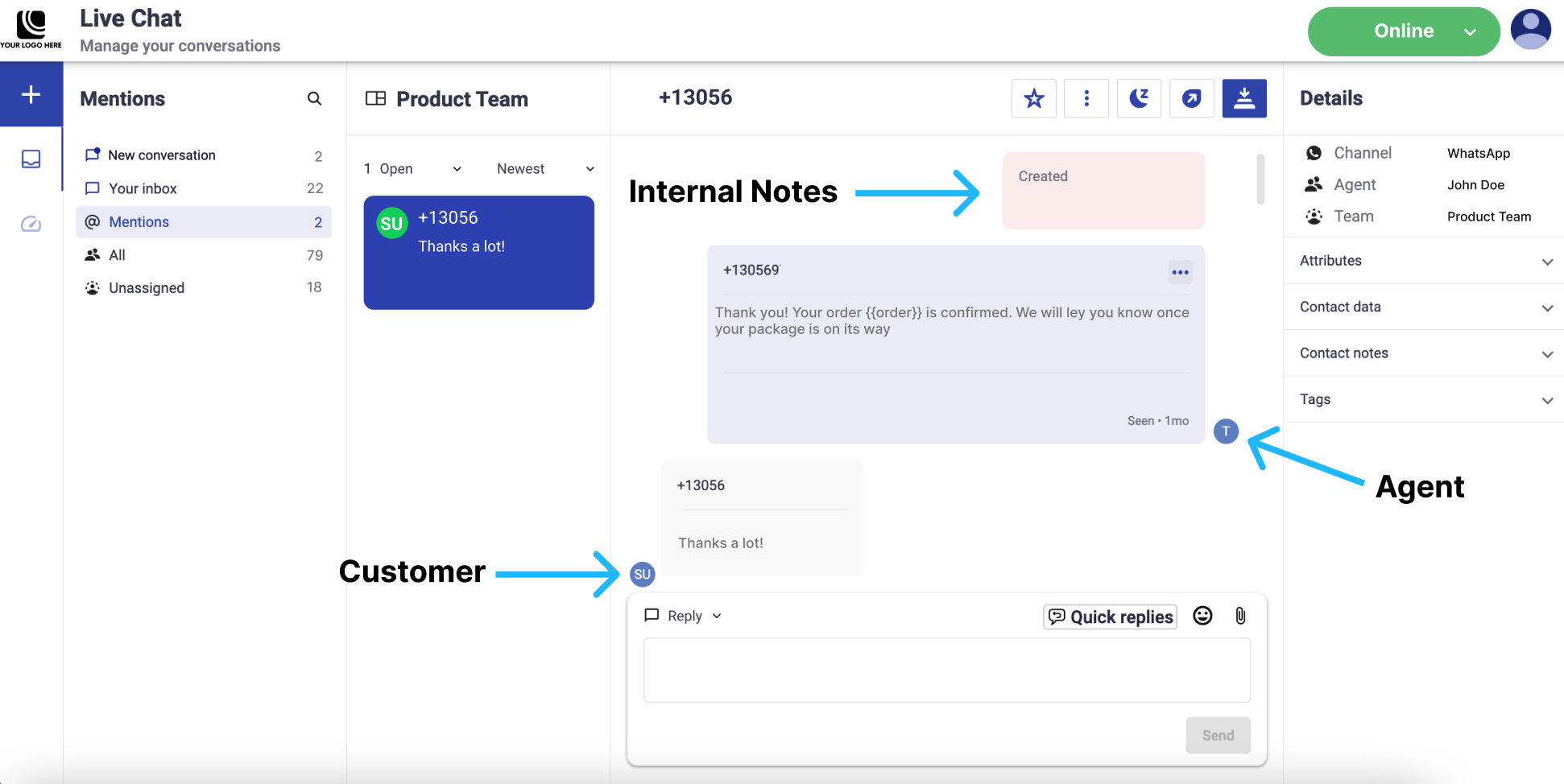Click the logo in top-left corner

tap(31, 30)
